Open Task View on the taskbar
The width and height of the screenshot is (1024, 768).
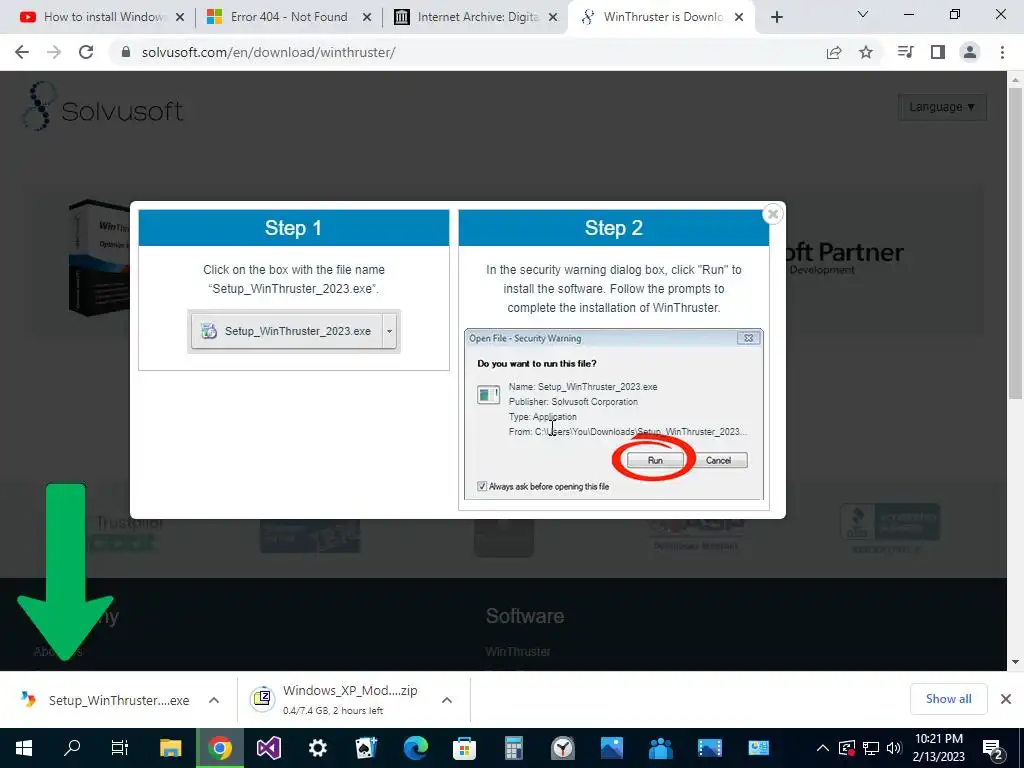point(120,748)
